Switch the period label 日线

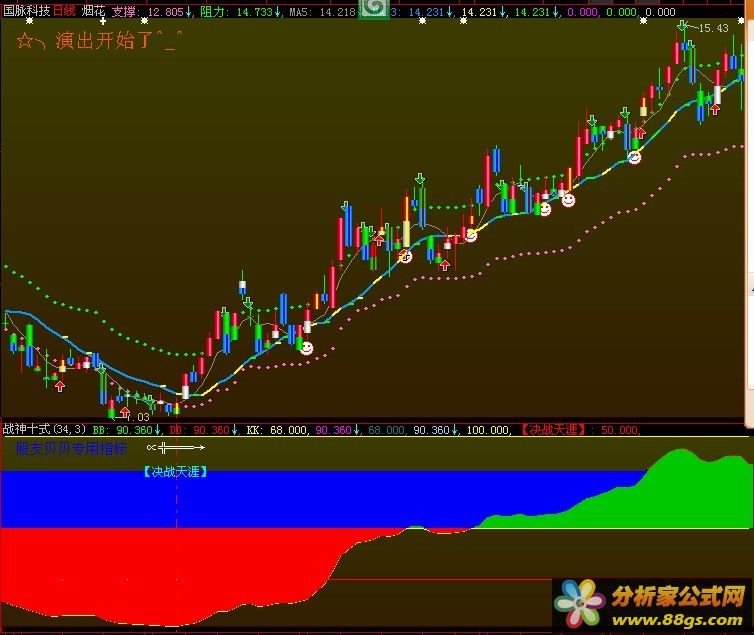click(x=64, y=11)
